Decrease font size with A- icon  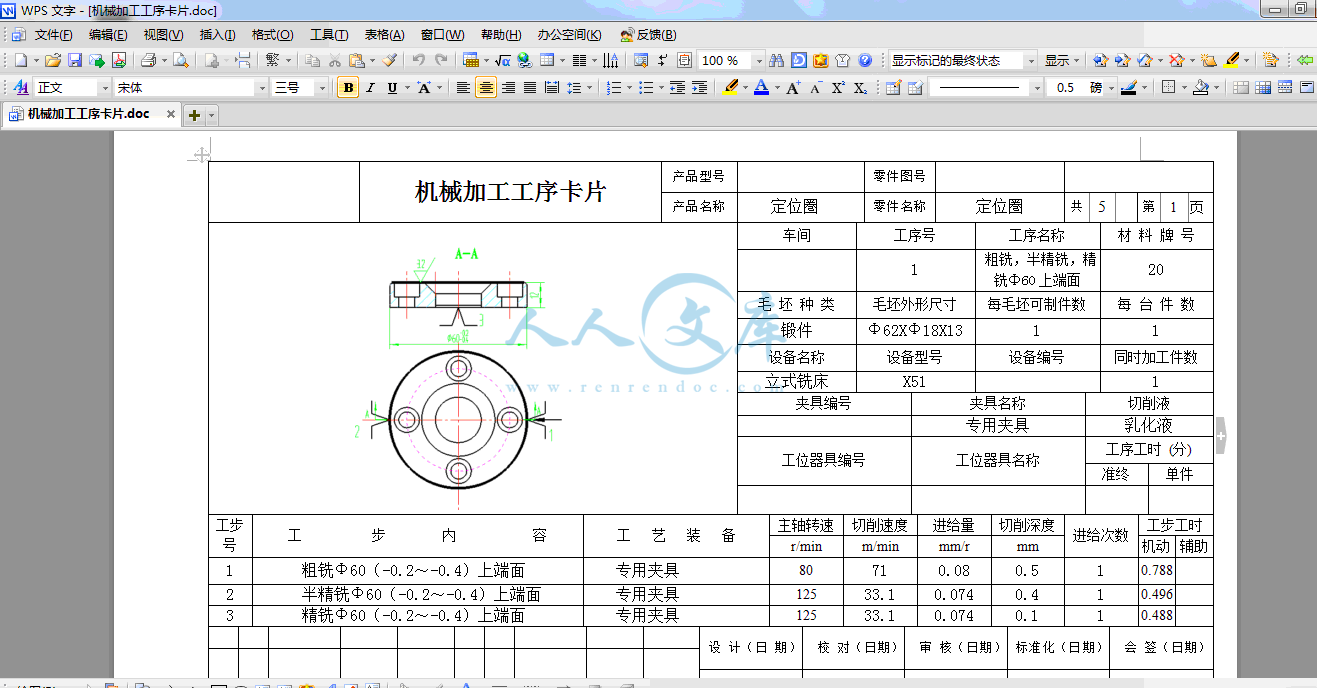tap(815, 88)
